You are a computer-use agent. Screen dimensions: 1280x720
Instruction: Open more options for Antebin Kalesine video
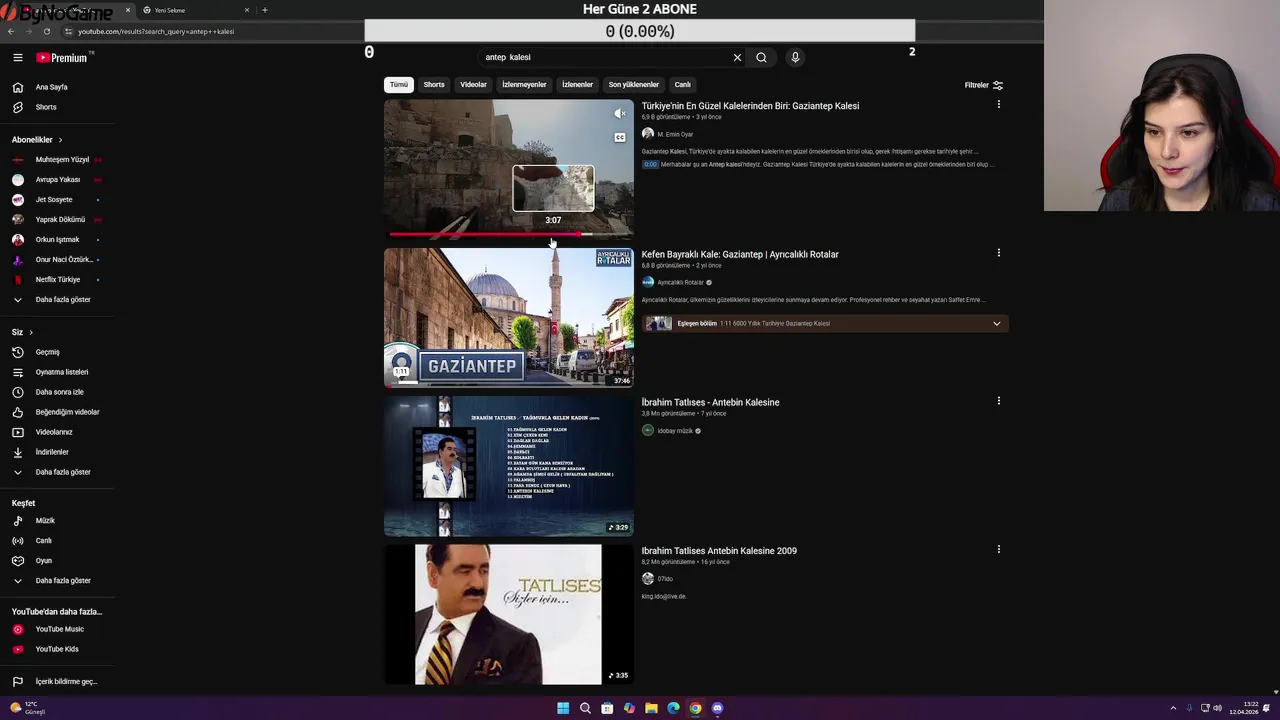click(x=998, y=401)
